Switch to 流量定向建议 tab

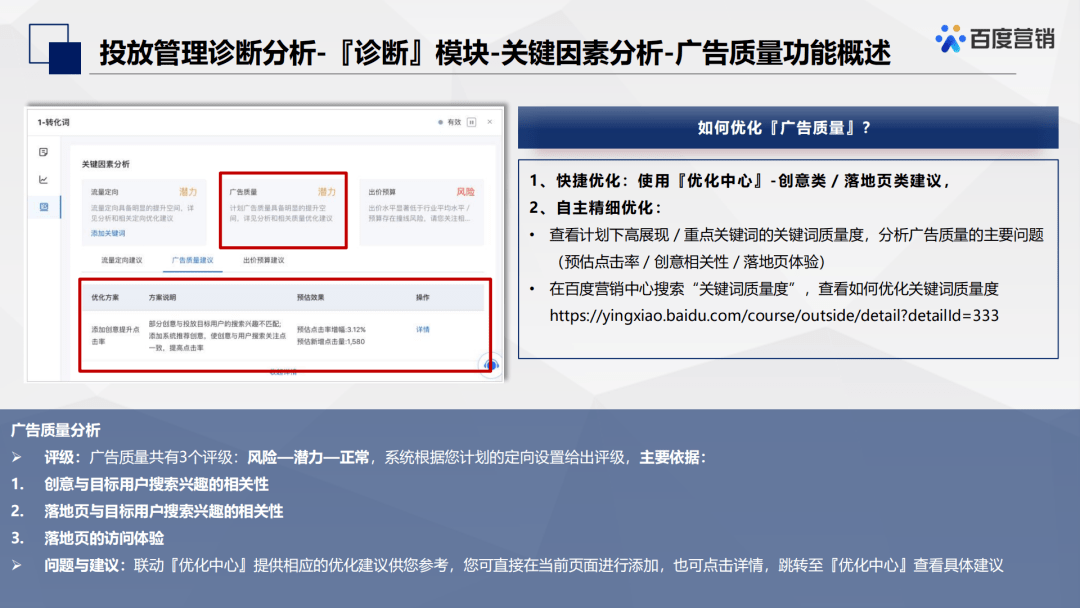point(121,260)
